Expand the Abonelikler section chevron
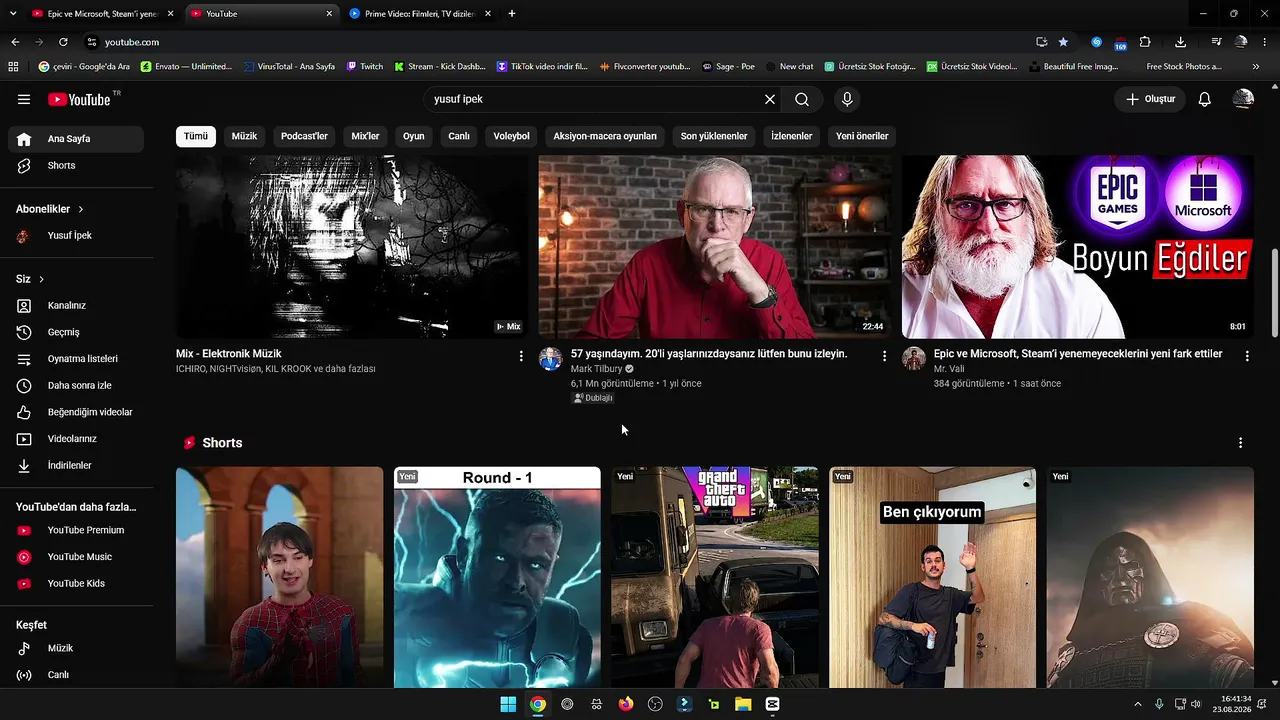Viewport: 1280px width, 720px height. tap(81, 209)
